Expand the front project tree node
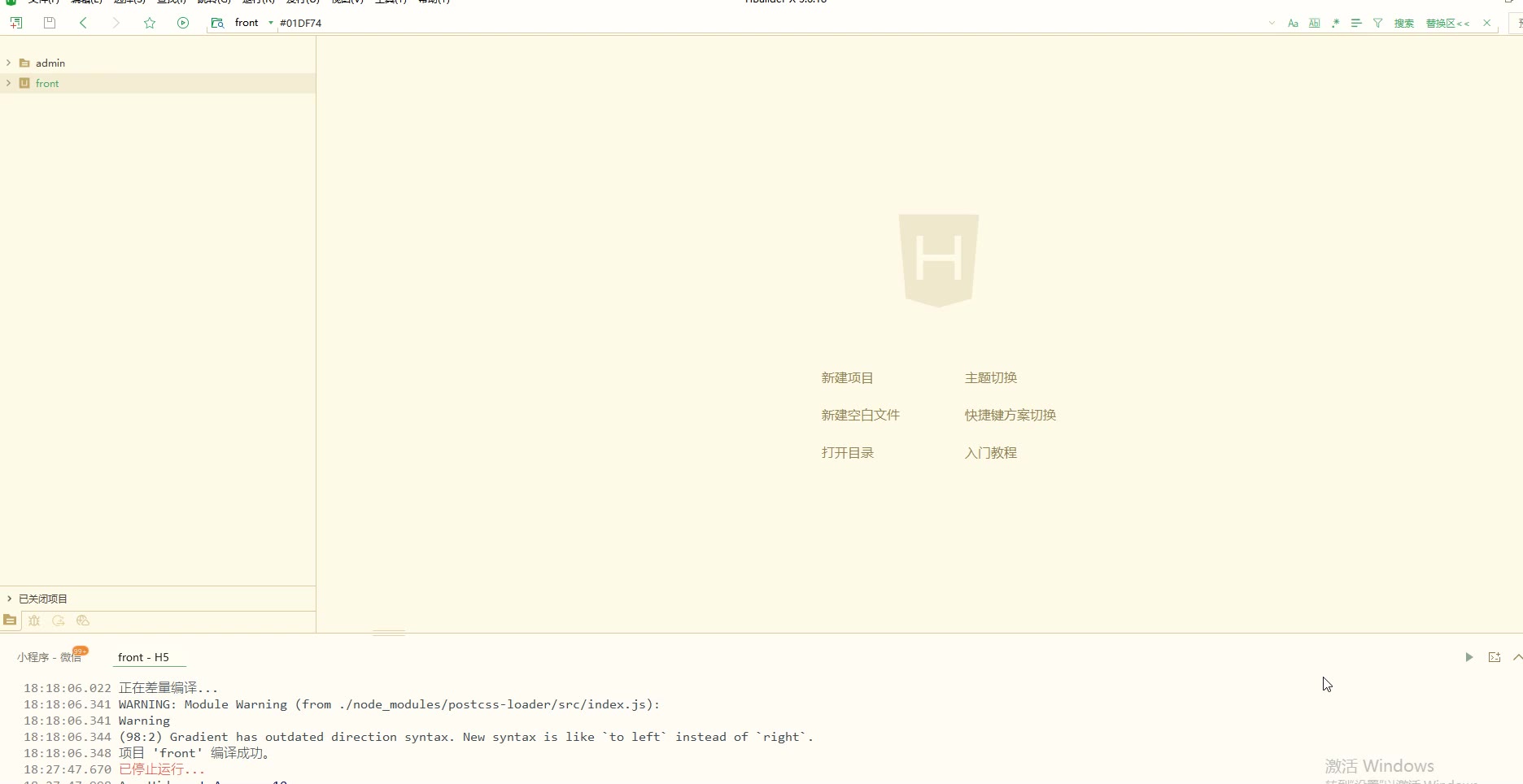The image size is (1523, 784). click(9, 83)
